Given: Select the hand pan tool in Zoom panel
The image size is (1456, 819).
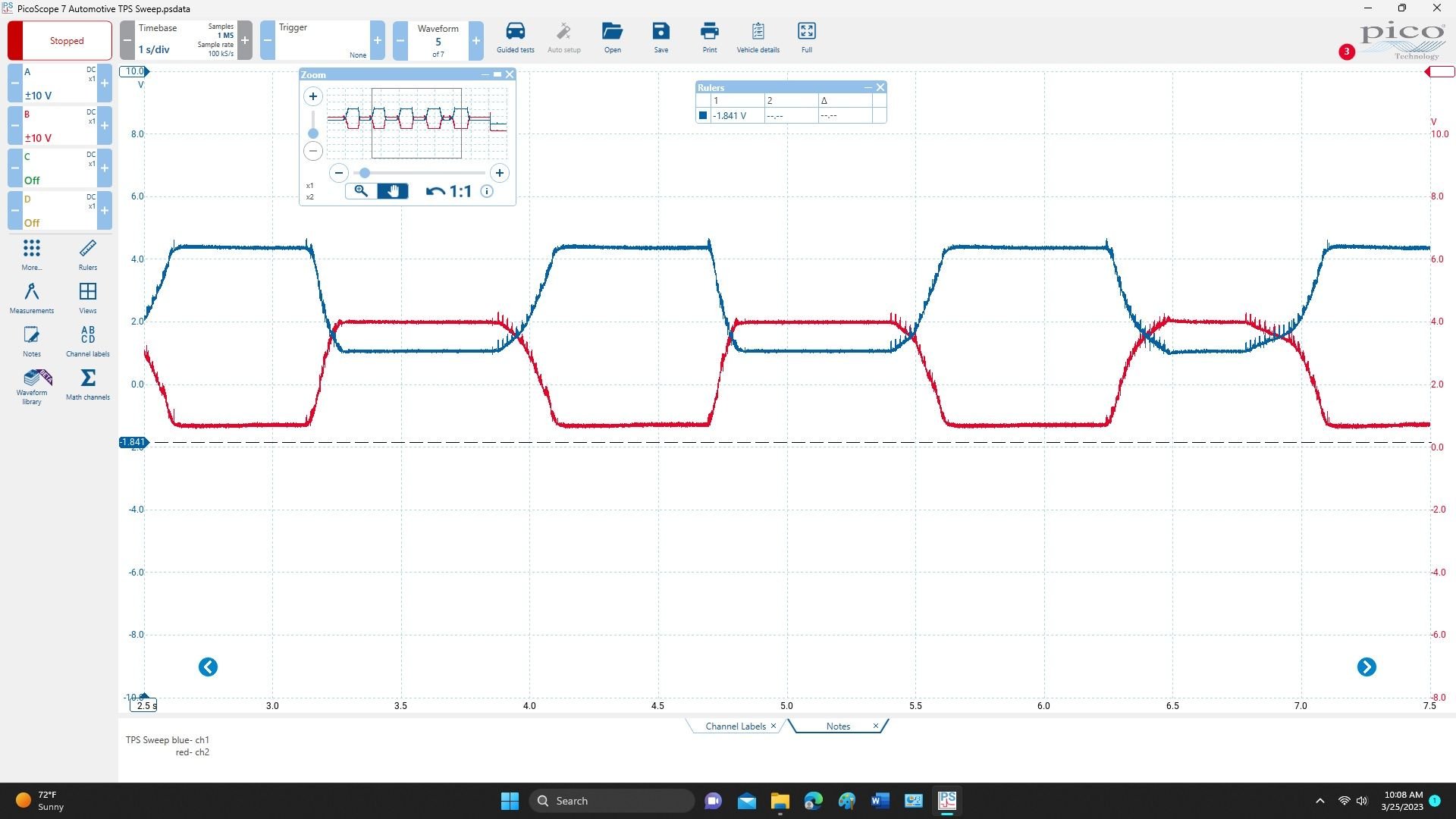Looking at the screenshot, I should coord(393,191).
